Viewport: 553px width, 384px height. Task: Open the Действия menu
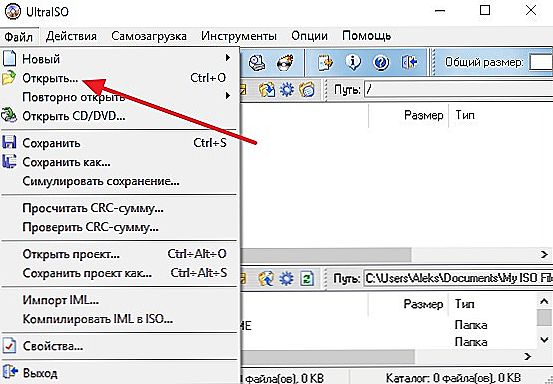pos(71,36)
